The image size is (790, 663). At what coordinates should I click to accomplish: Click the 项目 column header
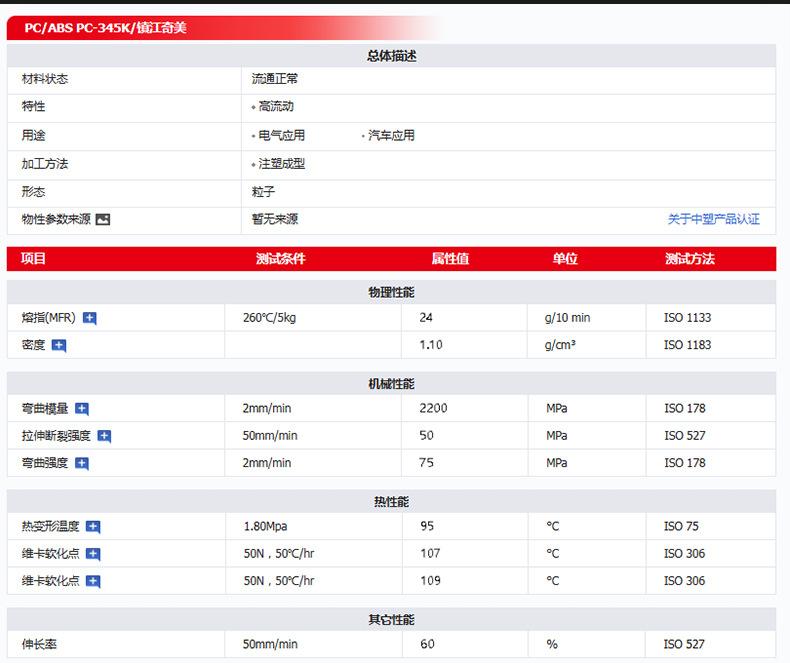click(x=34, y=259)
